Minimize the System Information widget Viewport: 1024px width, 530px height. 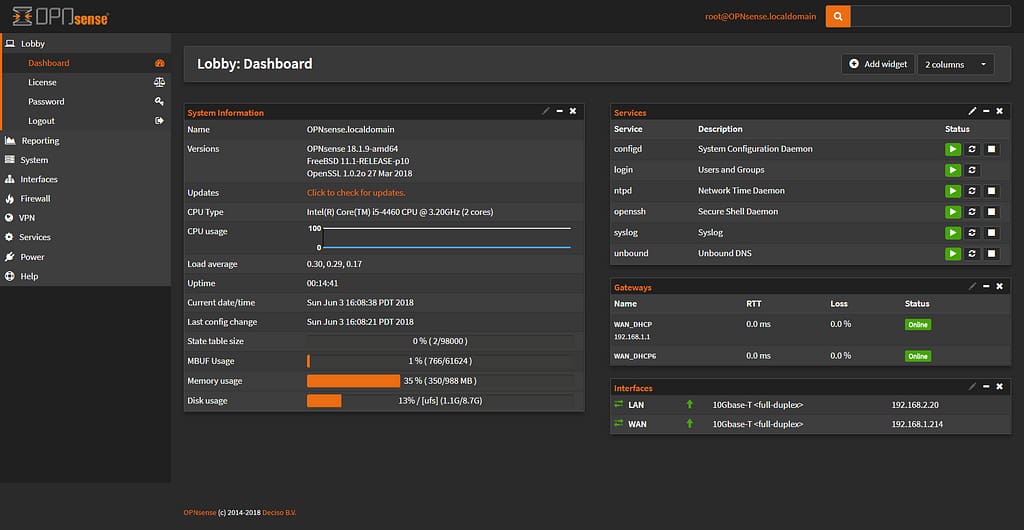[559, 111]
